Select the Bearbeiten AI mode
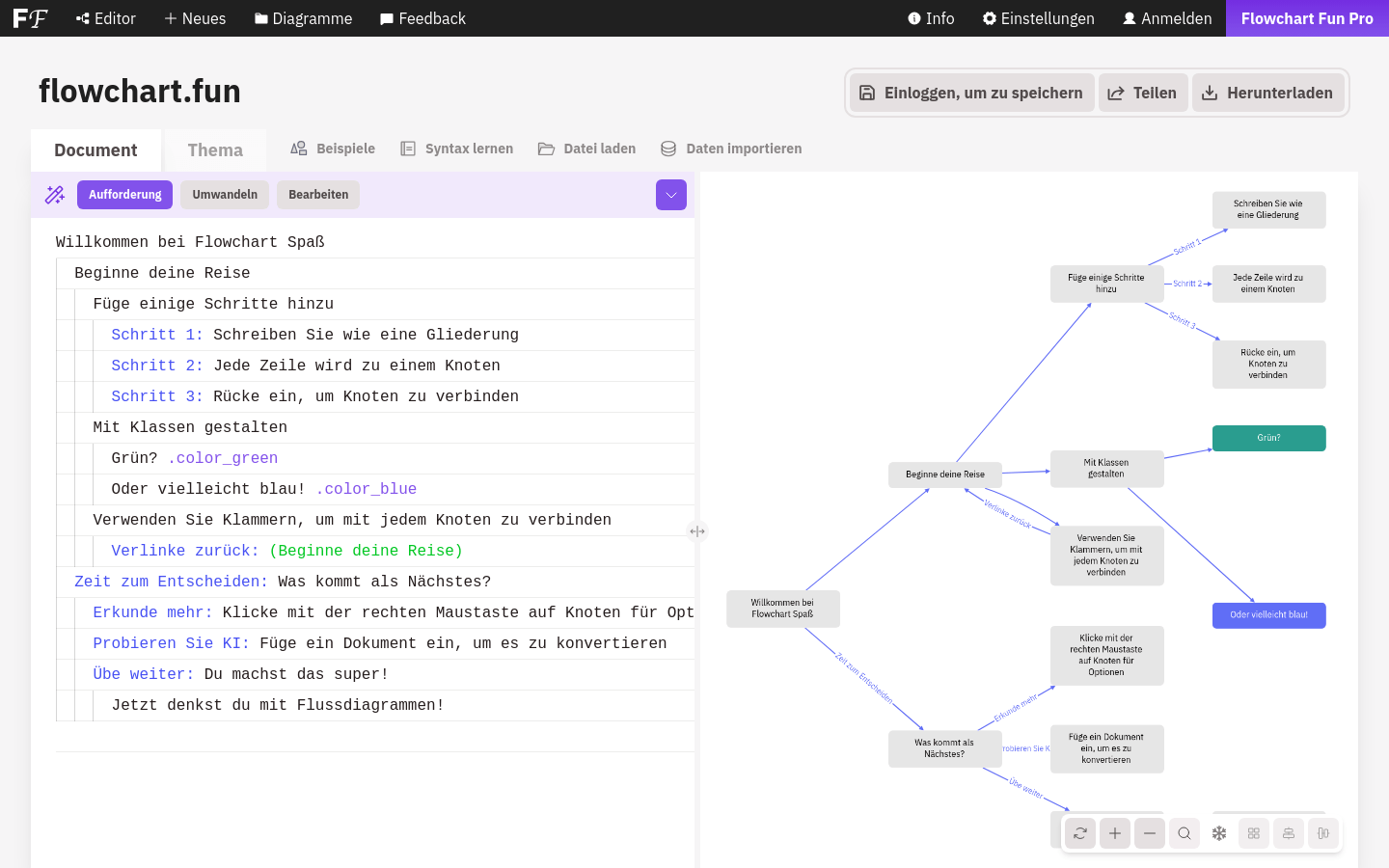Screen dimensions: 1389x868 click(318, 195)
